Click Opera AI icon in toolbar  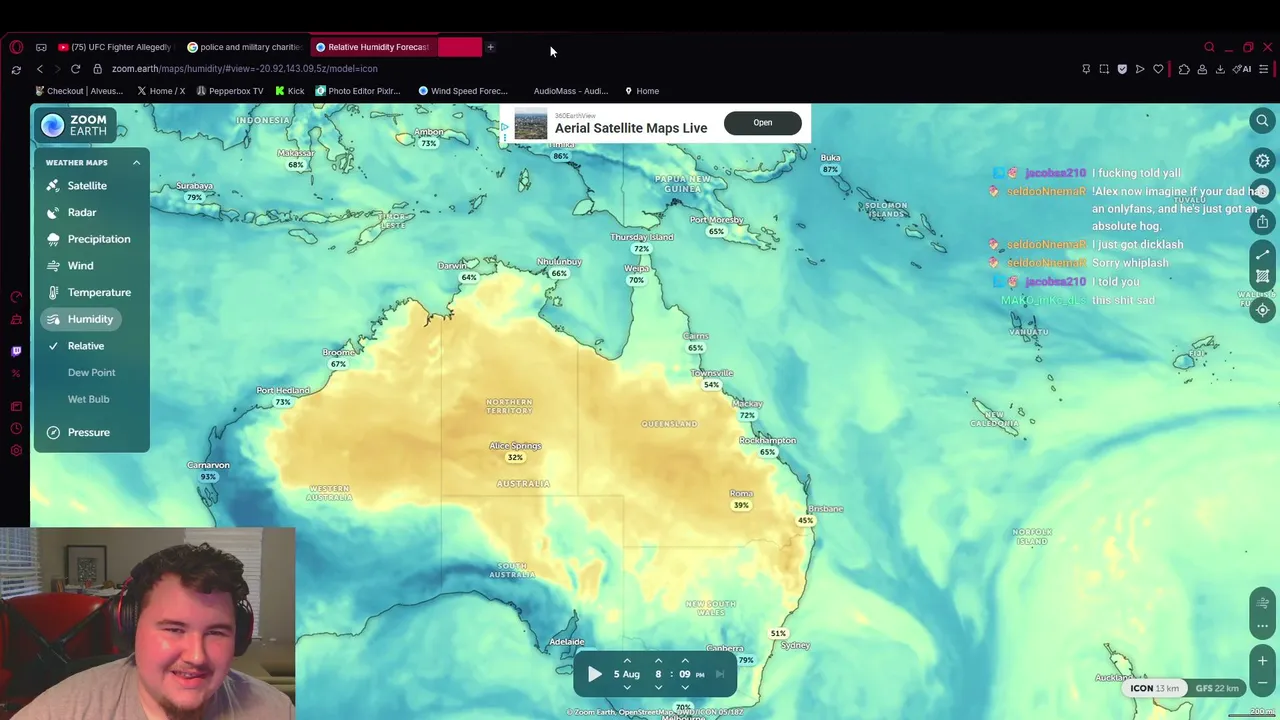point(1242,69)
